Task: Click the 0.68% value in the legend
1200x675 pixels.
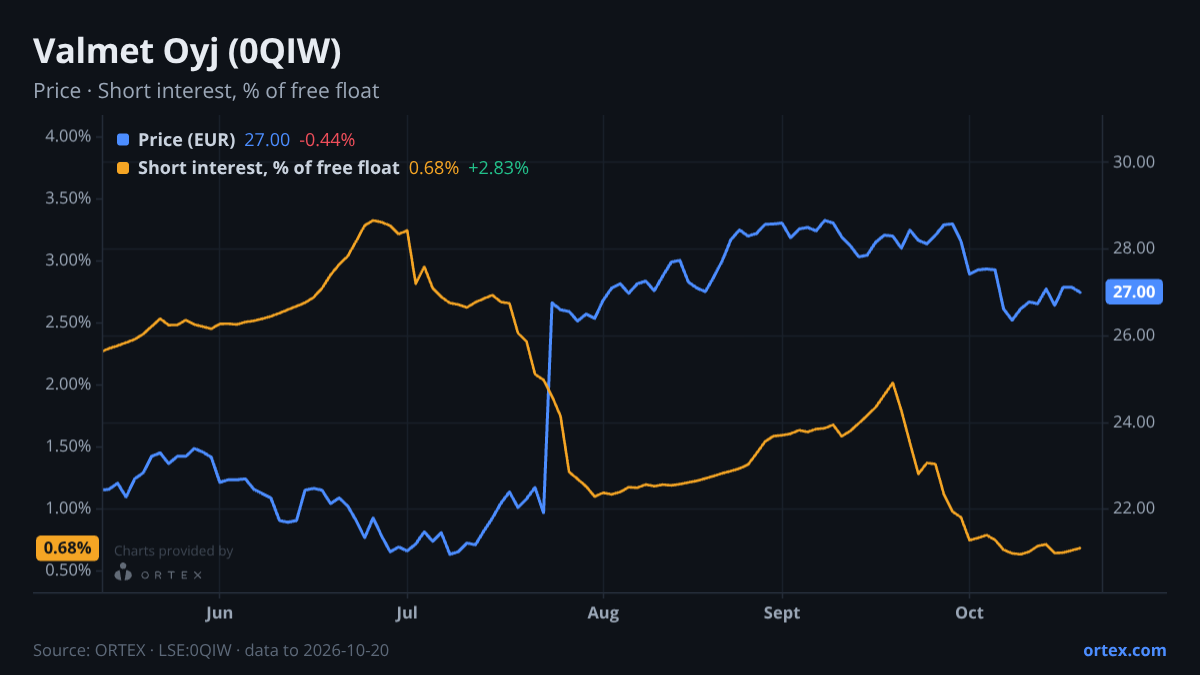Action: tap(434, 168)
